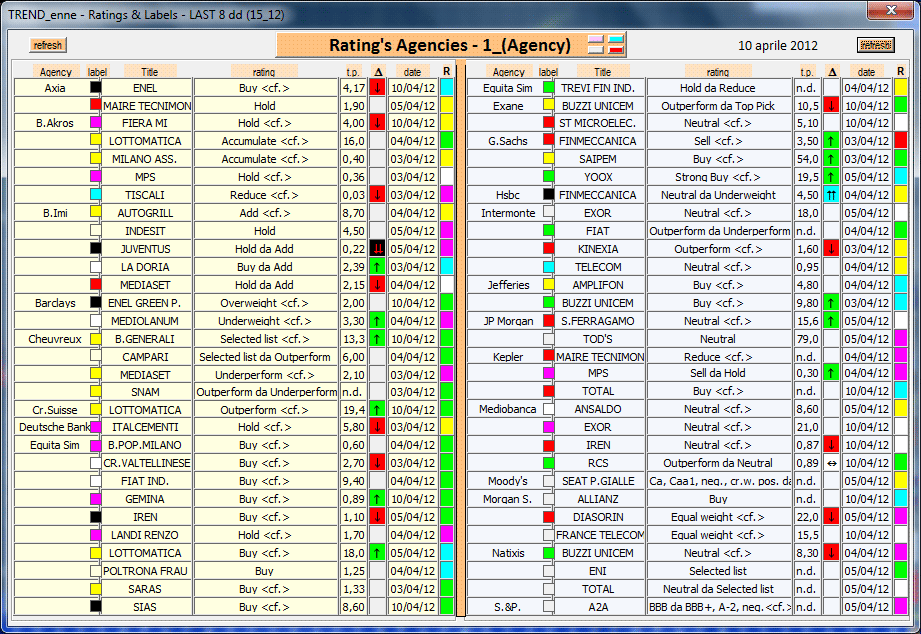The height and width of the screenshot is (634, 921).
Task: Click the green up arrow for B.GENERALI
Action: coord(377,338)
